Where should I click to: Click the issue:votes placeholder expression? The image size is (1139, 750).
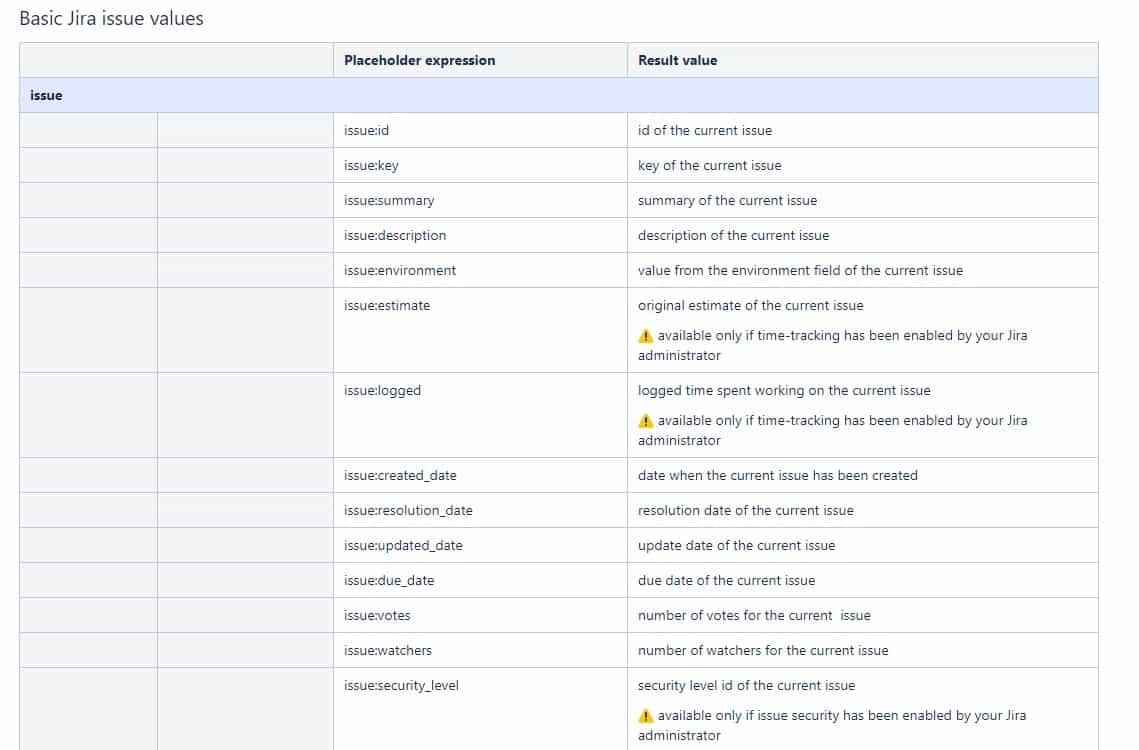coord(376,615)
